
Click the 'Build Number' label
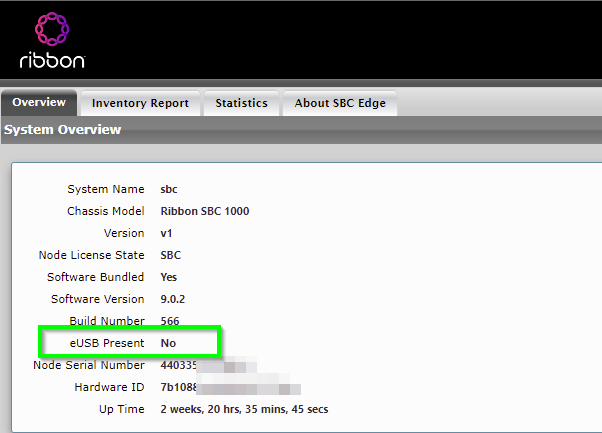click(x=107, y=321)
